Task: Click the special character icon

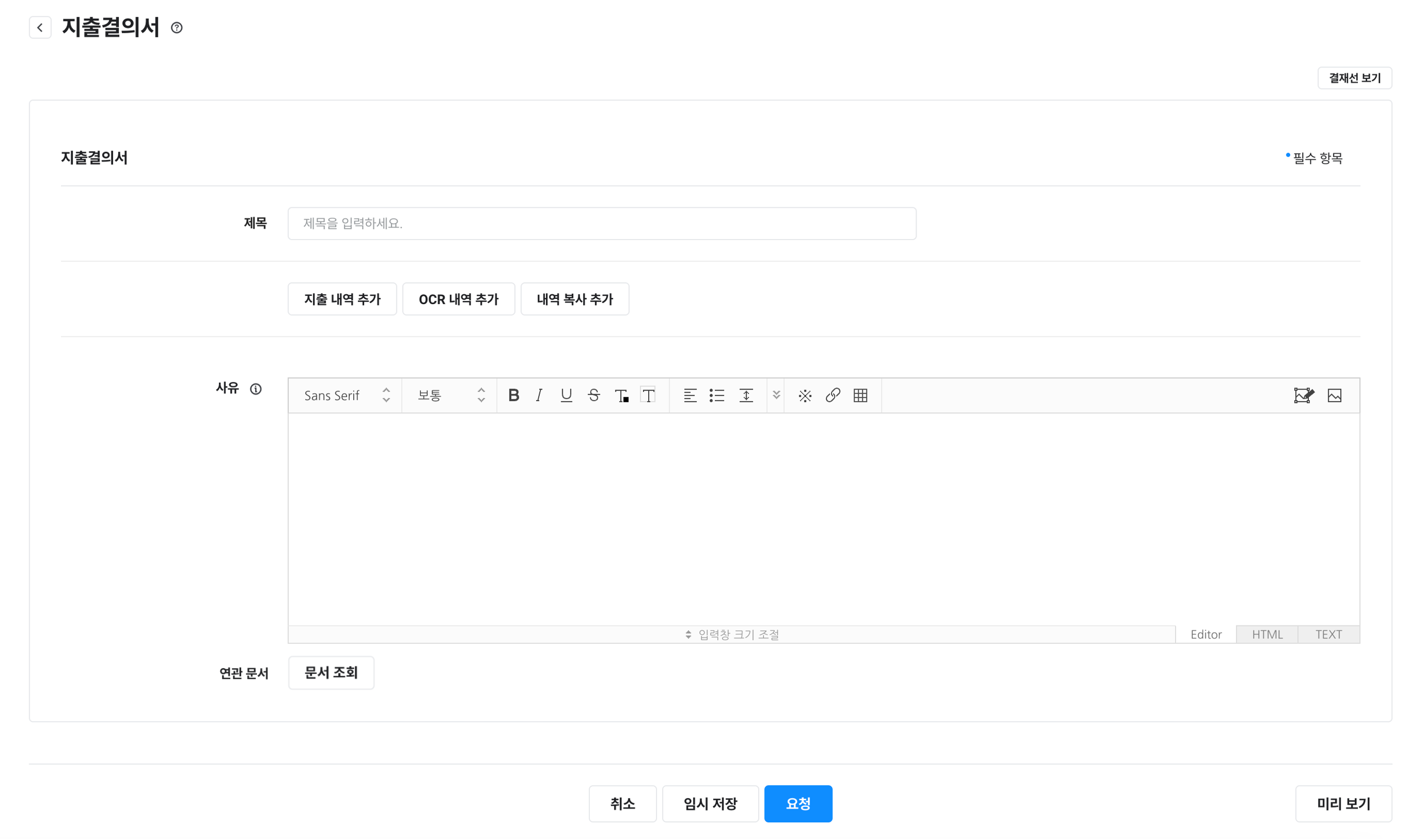Action: (805, 395)
